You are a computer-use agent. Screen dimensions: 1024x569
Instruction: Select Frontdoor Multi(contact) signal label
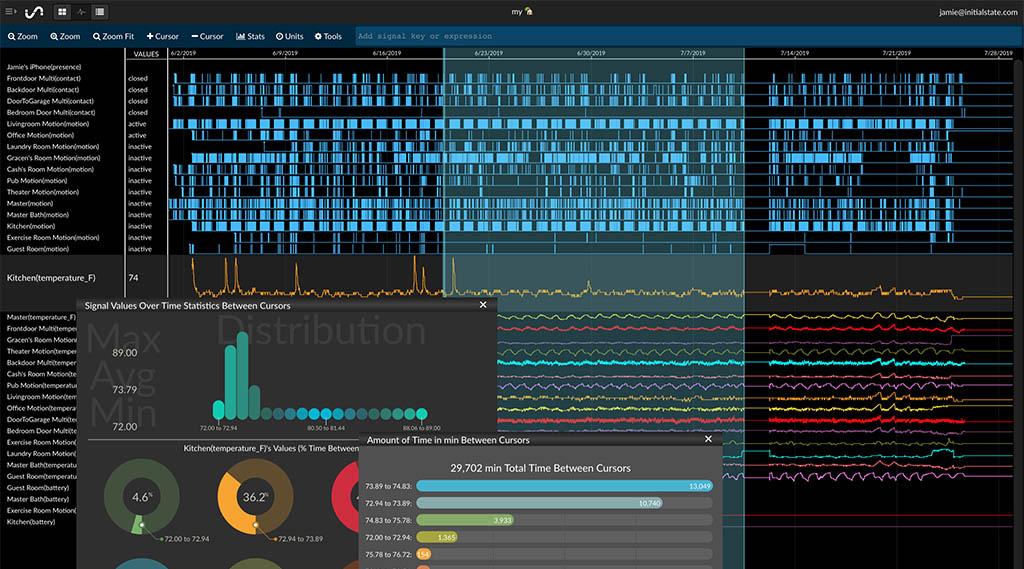(43, 78)
